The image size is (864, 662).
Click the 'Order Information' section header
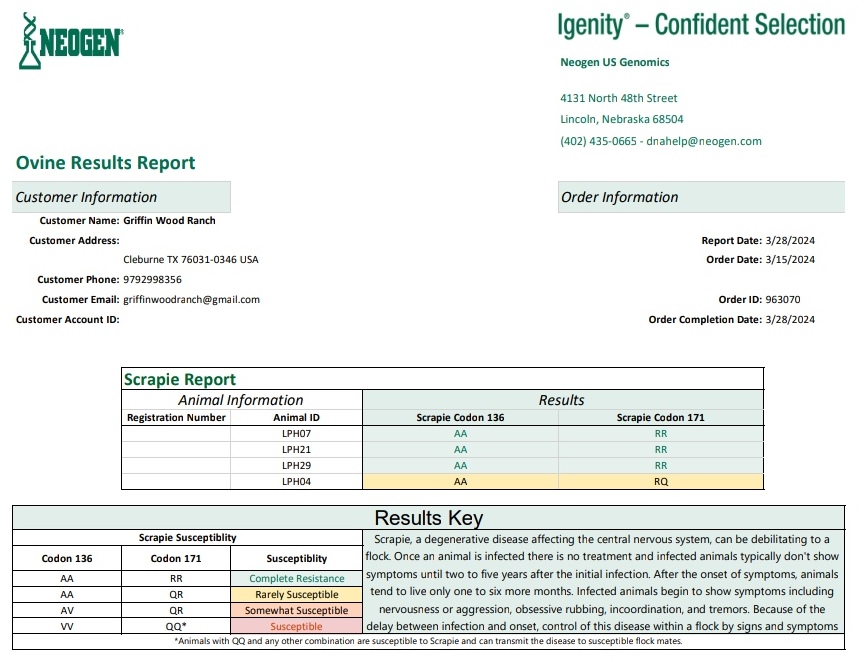pyautogui.click(x=701, y=197)
